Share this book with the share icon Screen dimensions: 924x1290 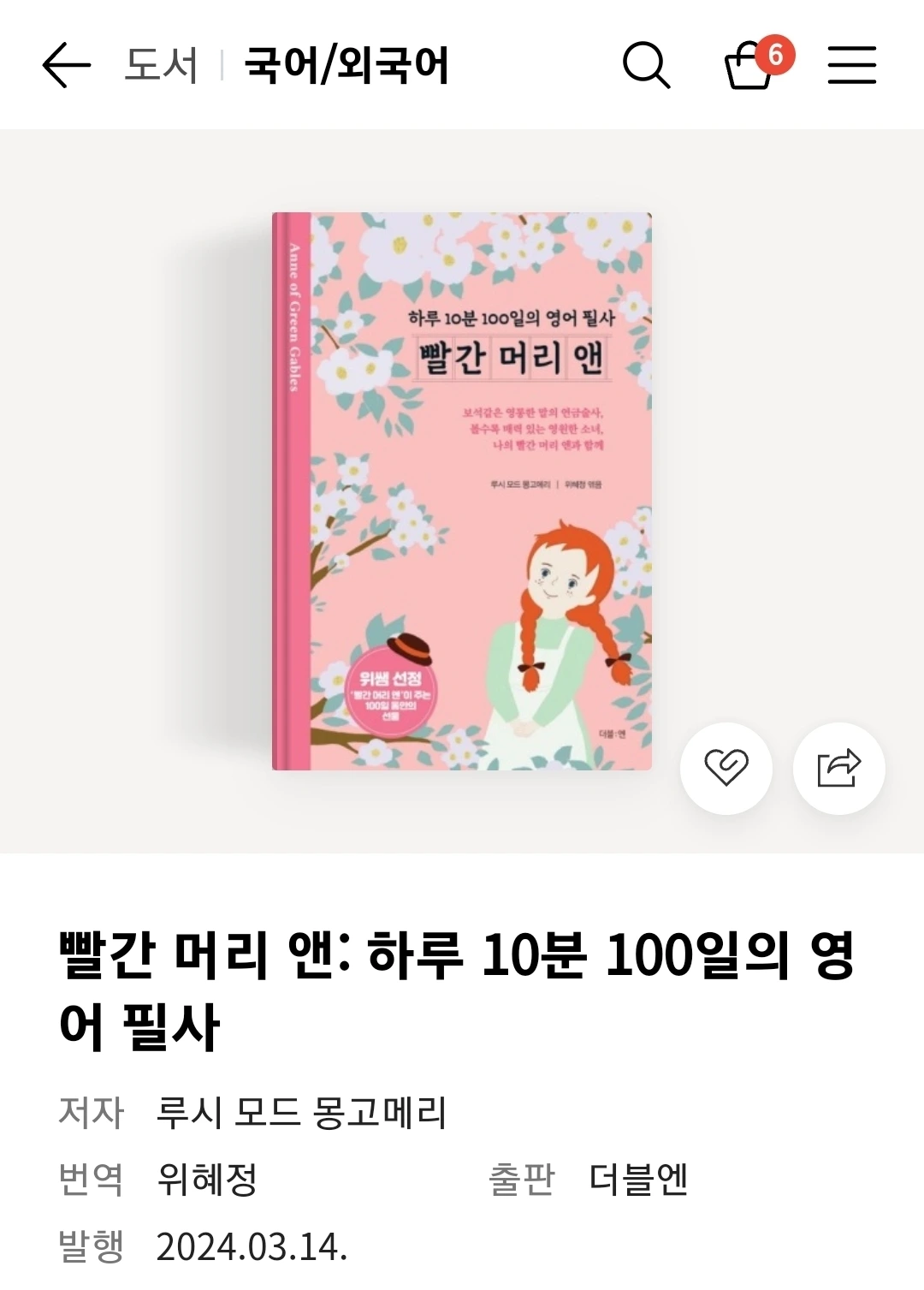tap(839, 768)
